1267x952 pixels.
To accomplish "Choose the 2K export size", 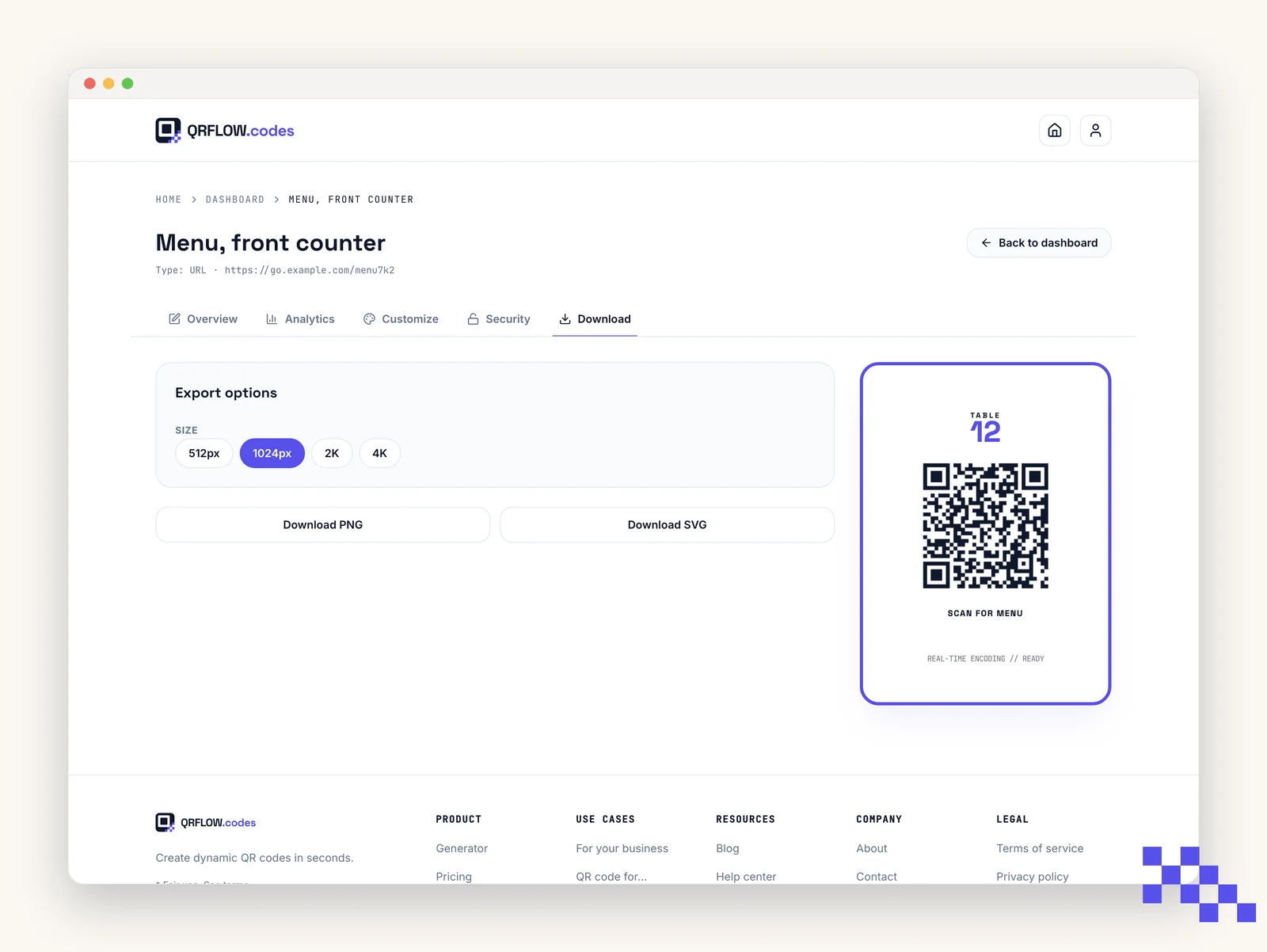I will (x=332, y=453).
